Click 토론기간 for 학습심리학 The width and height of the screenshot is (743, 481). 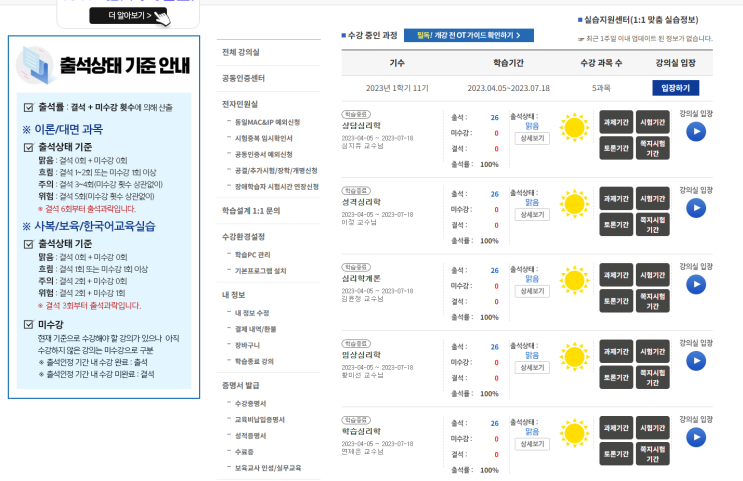click(x=616, y=454)
